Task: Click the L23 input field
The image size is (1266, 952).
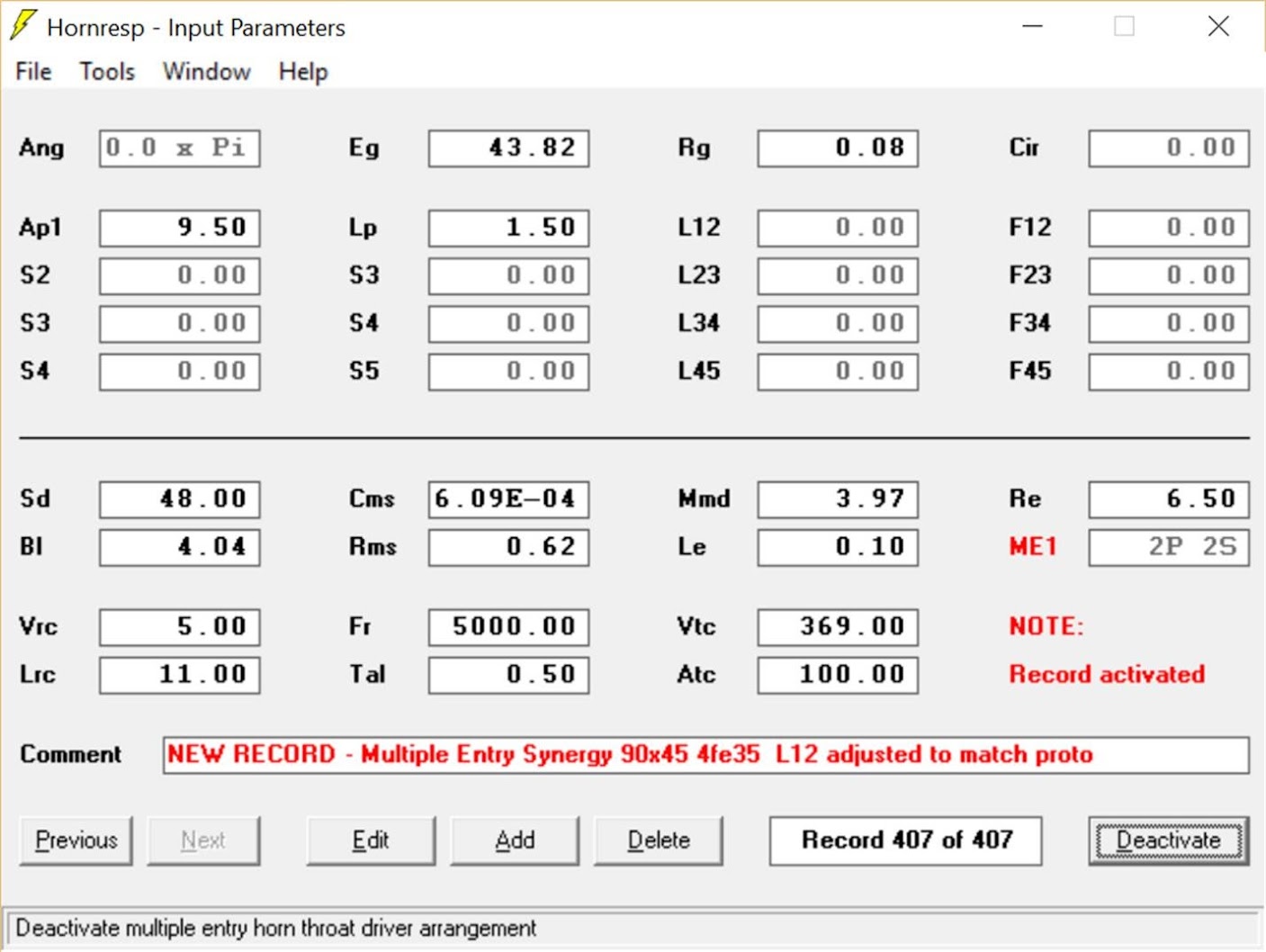Action: tap(839, 275)
